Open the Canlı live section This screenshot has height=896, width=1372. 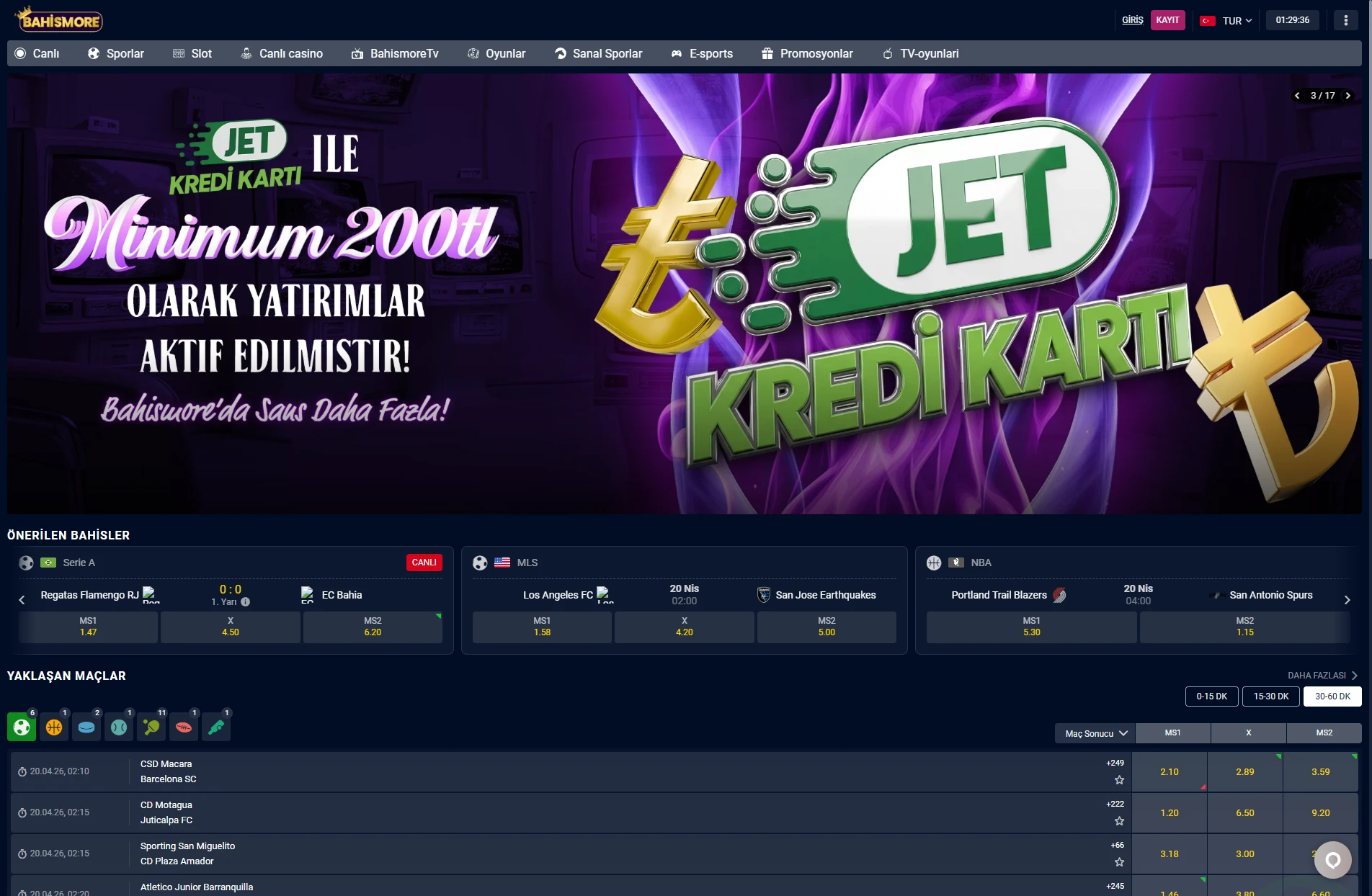[37, 53]
